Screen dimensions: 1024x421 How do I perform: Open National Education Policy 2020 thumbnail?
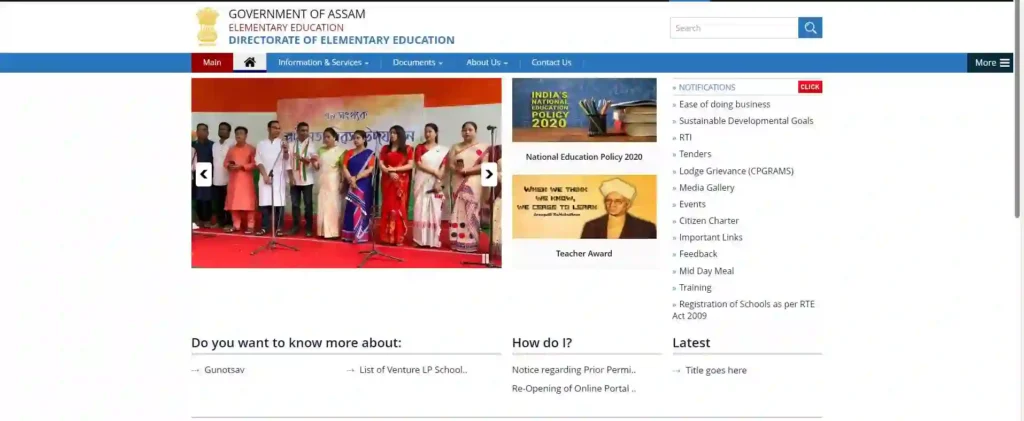click(584, 110)
